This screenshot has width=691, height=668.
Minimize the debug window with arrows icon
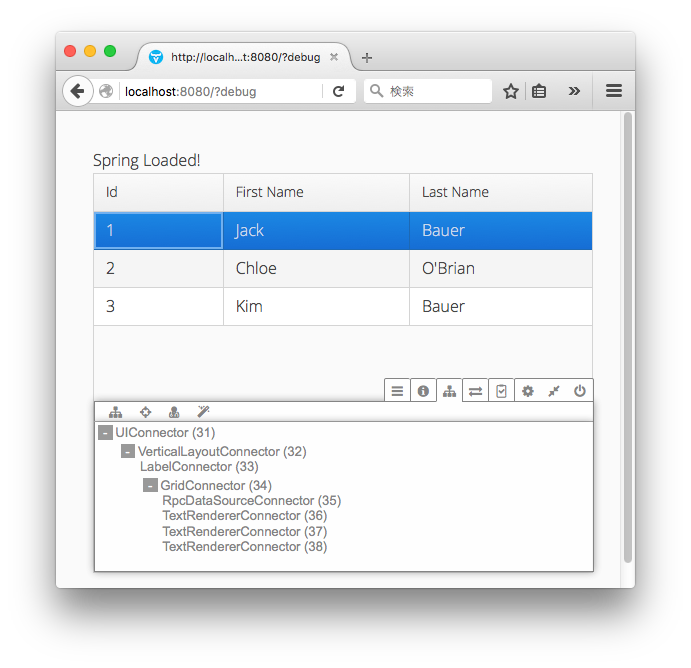(554, 391)
